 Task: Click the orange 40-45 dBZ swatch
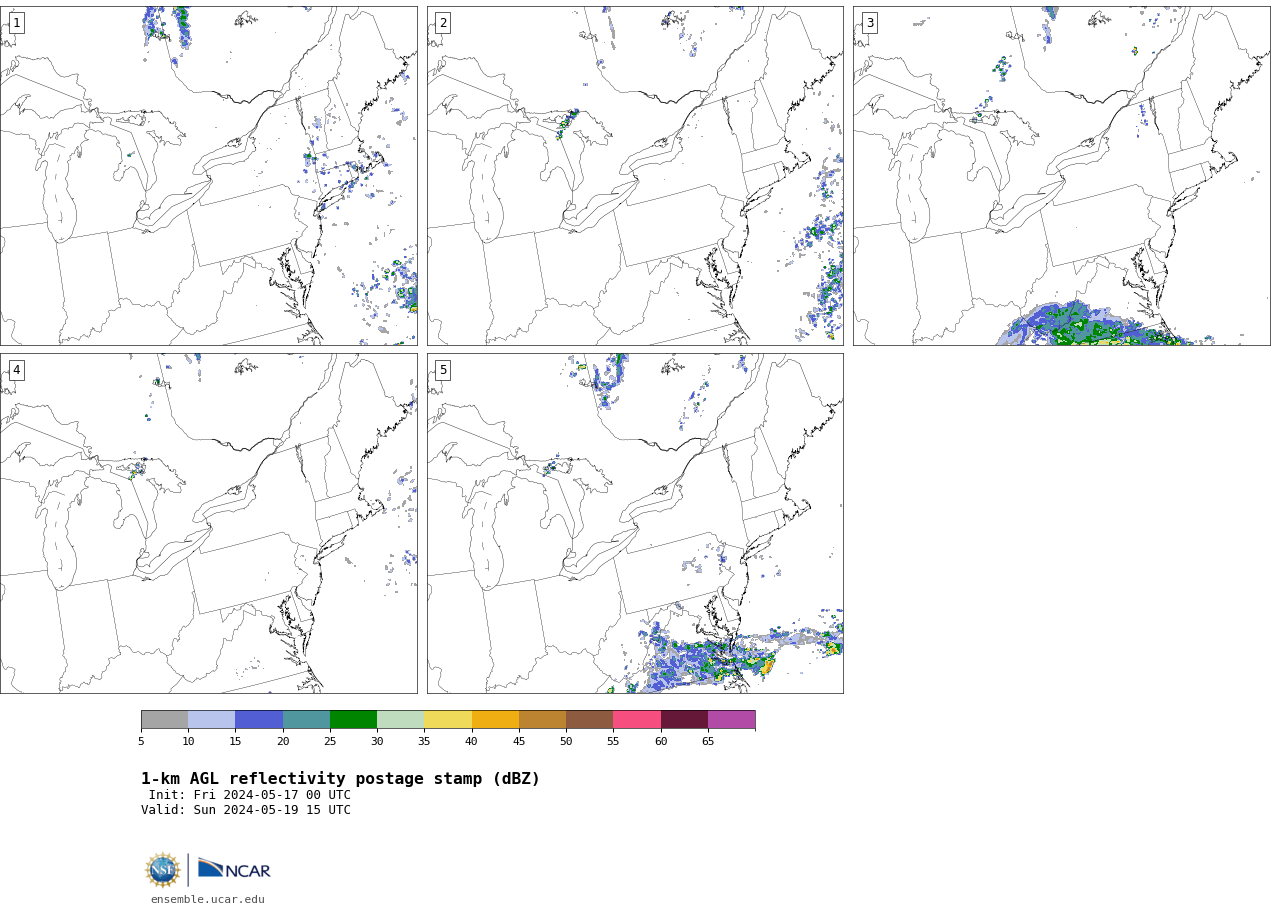click(x=495, y=720)
